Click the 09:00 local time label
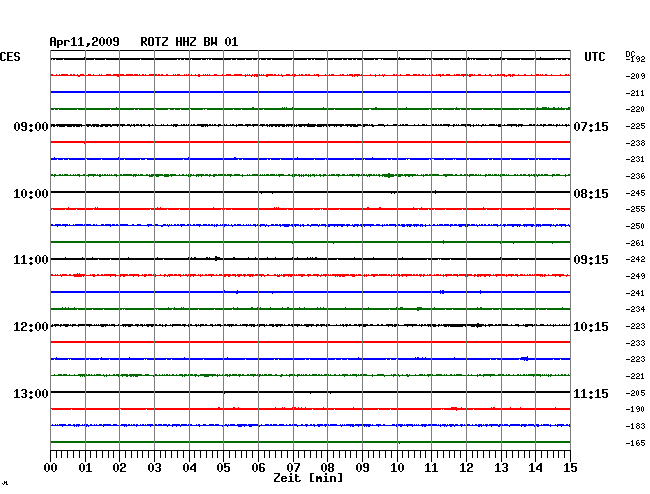The height and width of the screenshot is (494, 650). click(x=31, y=127)
